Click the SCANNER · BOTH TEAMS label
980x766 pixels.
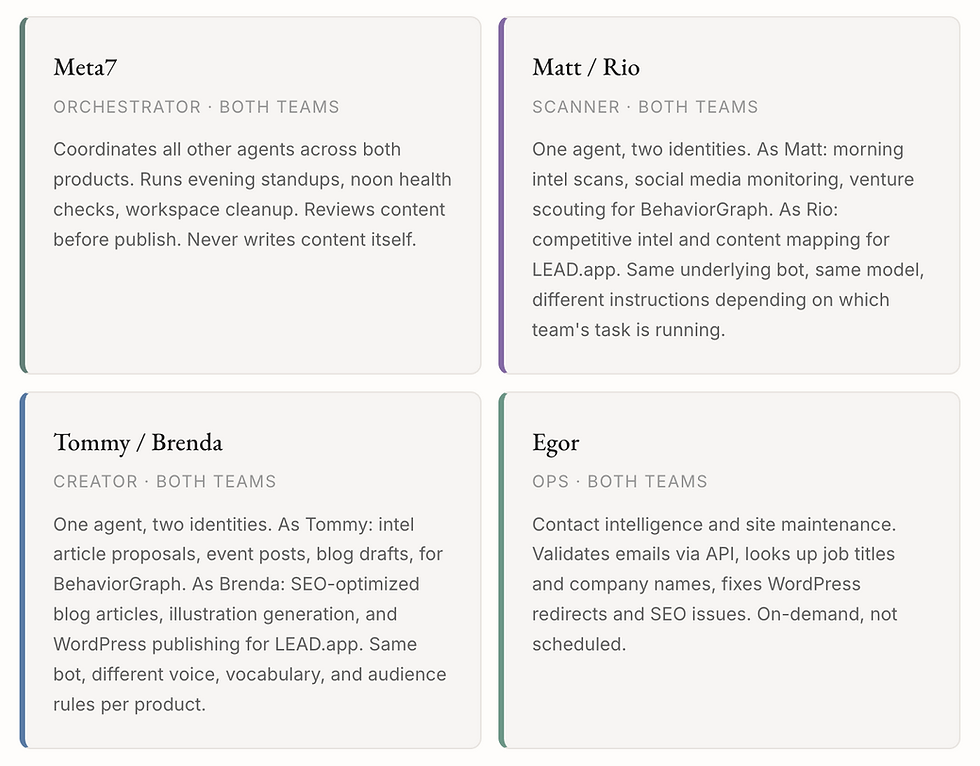645,107
